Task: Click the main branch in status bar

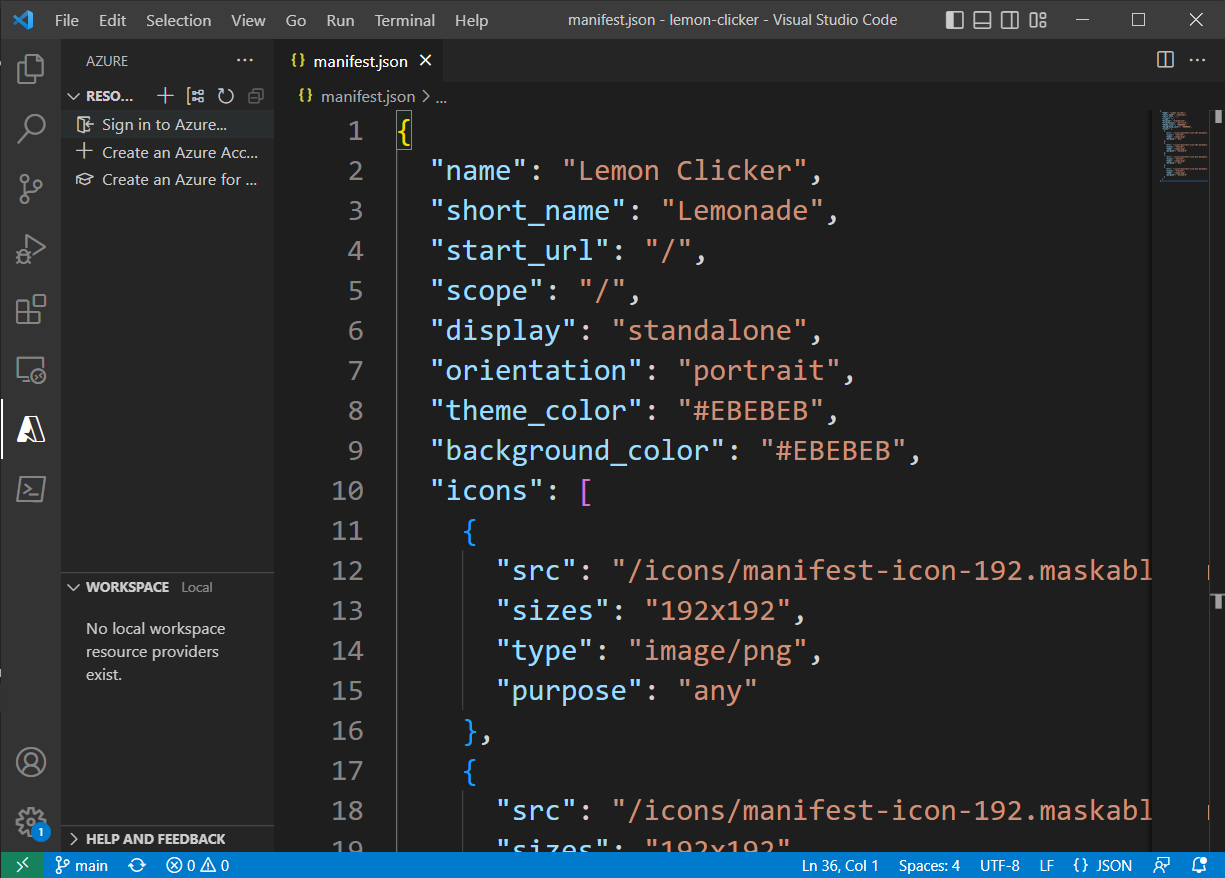Action: 81,865
